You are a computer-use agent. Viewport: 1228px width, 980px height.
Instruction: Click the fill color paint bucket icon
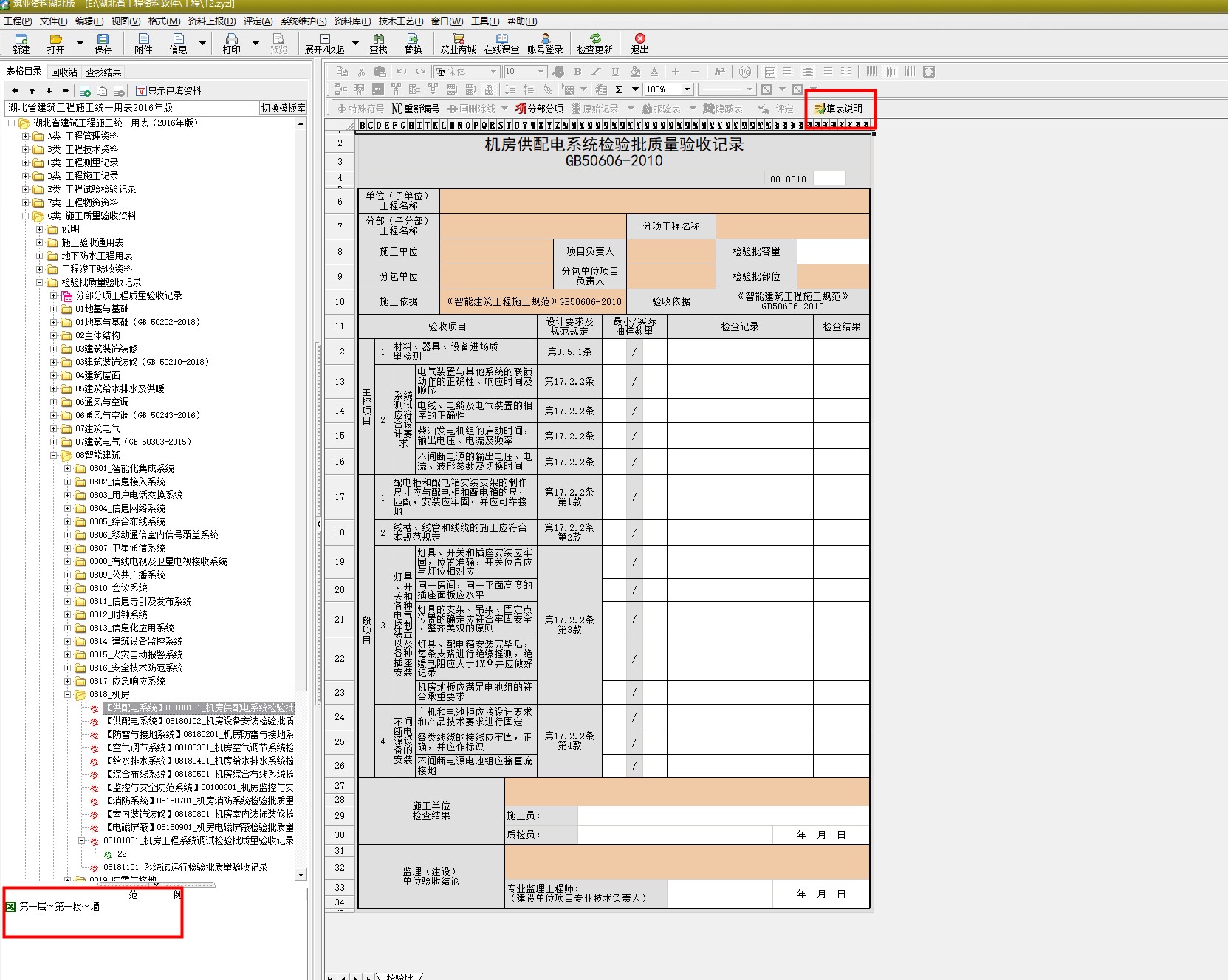coord(635,72)
